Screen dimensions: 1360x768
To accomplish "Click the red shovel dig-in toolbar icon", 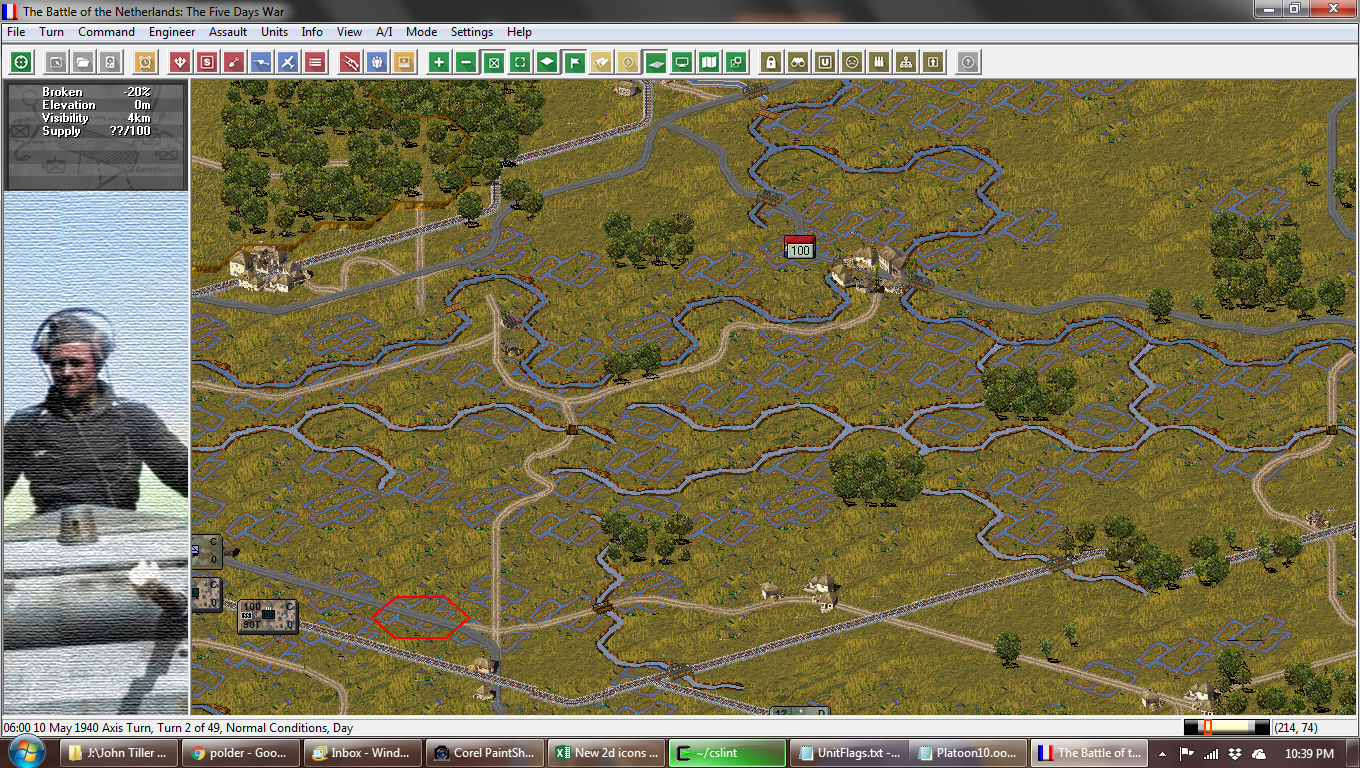I will (234, 62).
